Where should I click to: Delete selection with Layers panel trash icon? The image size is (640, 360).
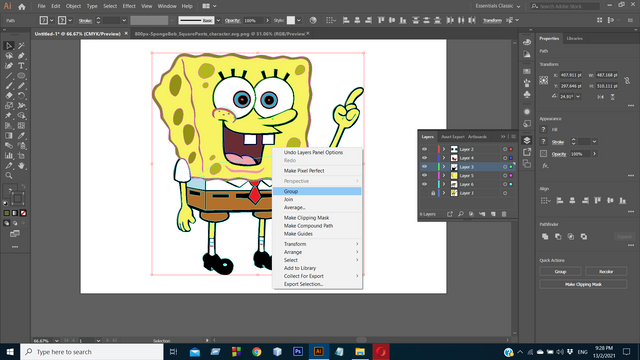(504, 214)
